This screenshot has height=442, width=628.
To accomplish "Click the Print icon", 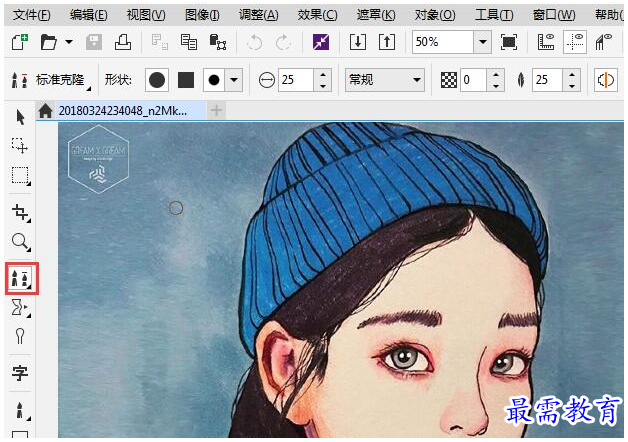I will 123,42.
